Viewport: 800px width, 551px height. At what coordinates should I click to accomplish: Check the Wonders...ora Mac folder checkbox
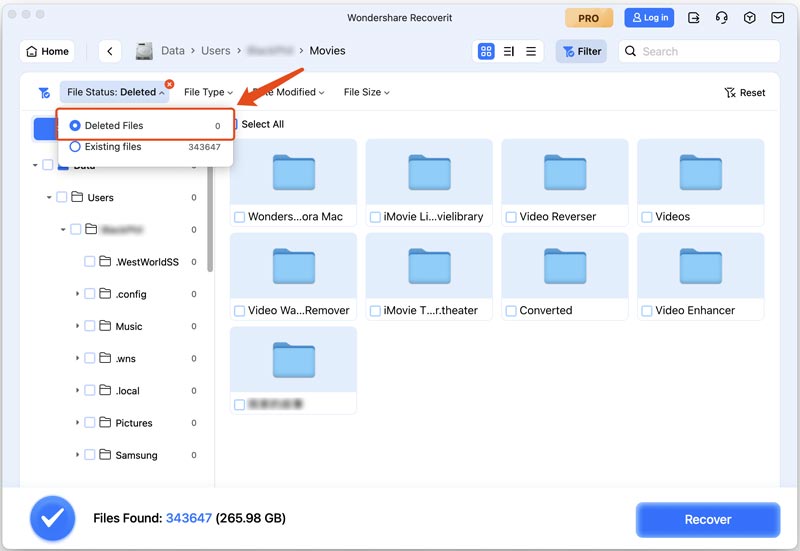tap(239, 217)
